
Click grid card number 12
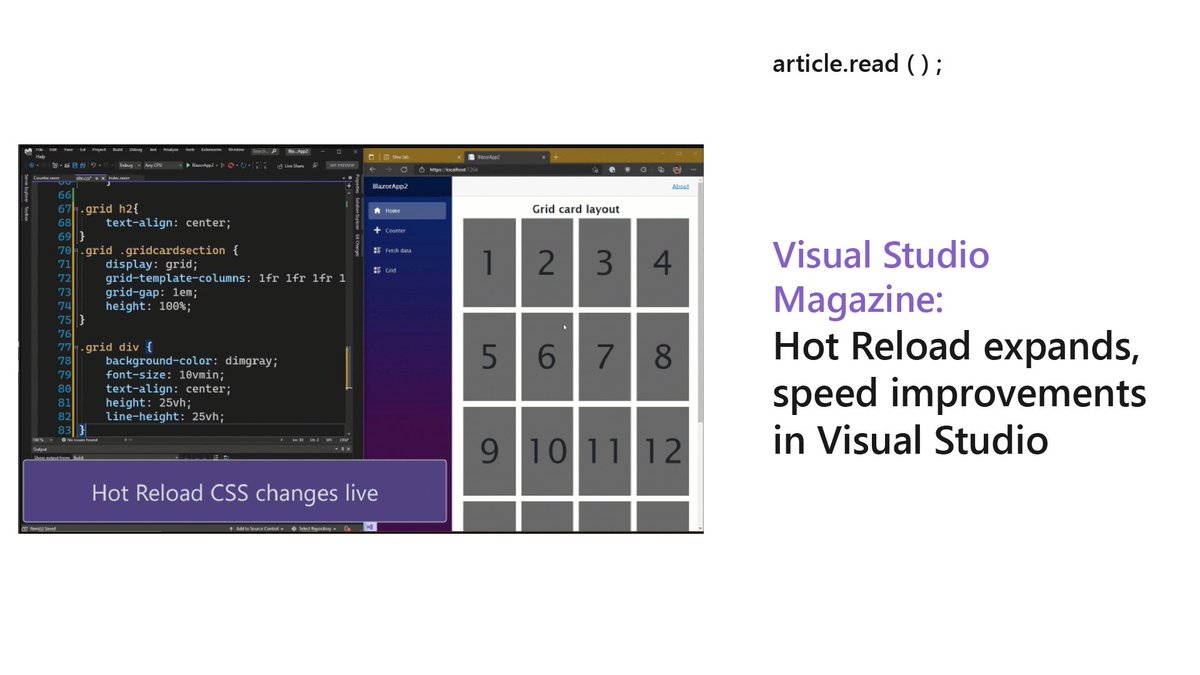(x=662, y=450)
